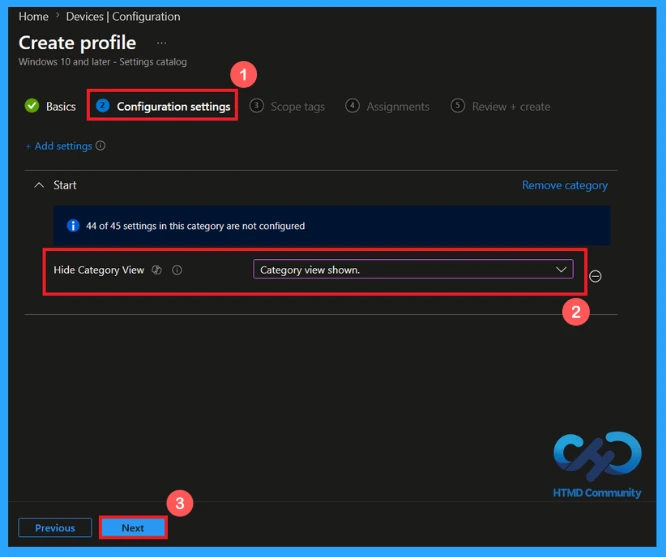Go to Devices | Configuration breadcrumb

(x=123, y=17)
